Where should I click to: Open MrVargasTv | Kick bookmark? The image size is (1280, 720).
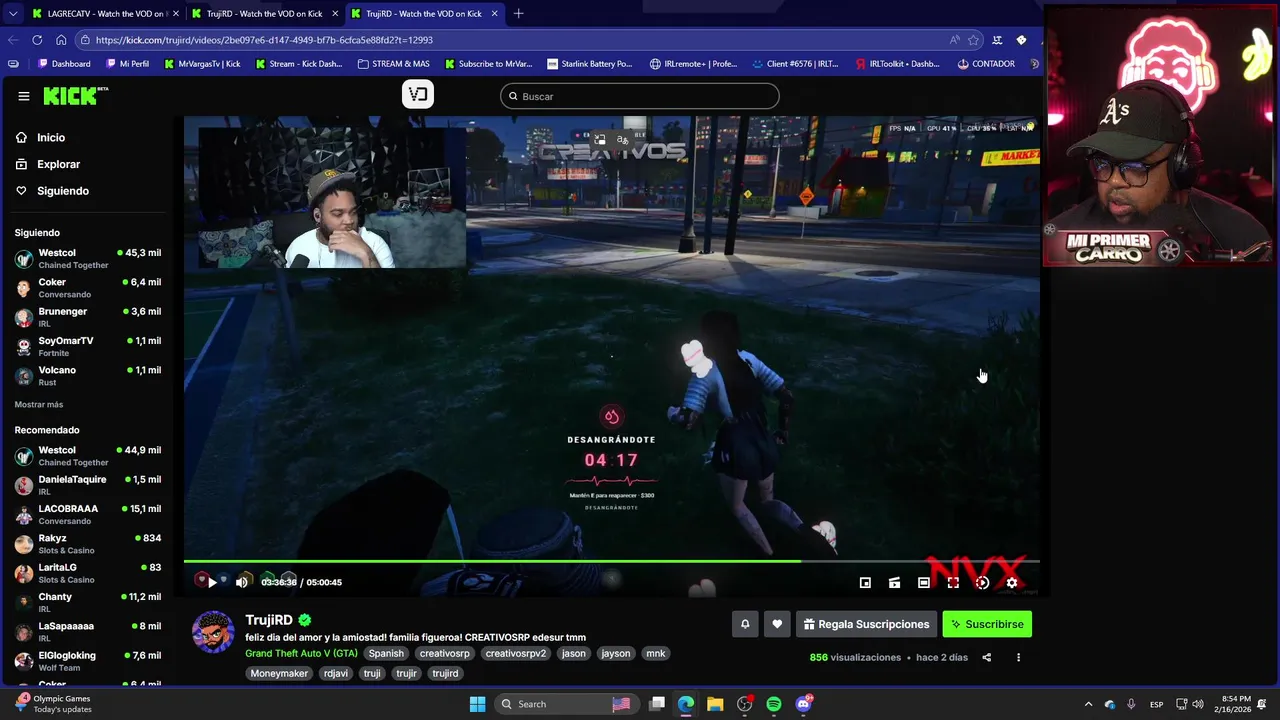coord(202,64)
